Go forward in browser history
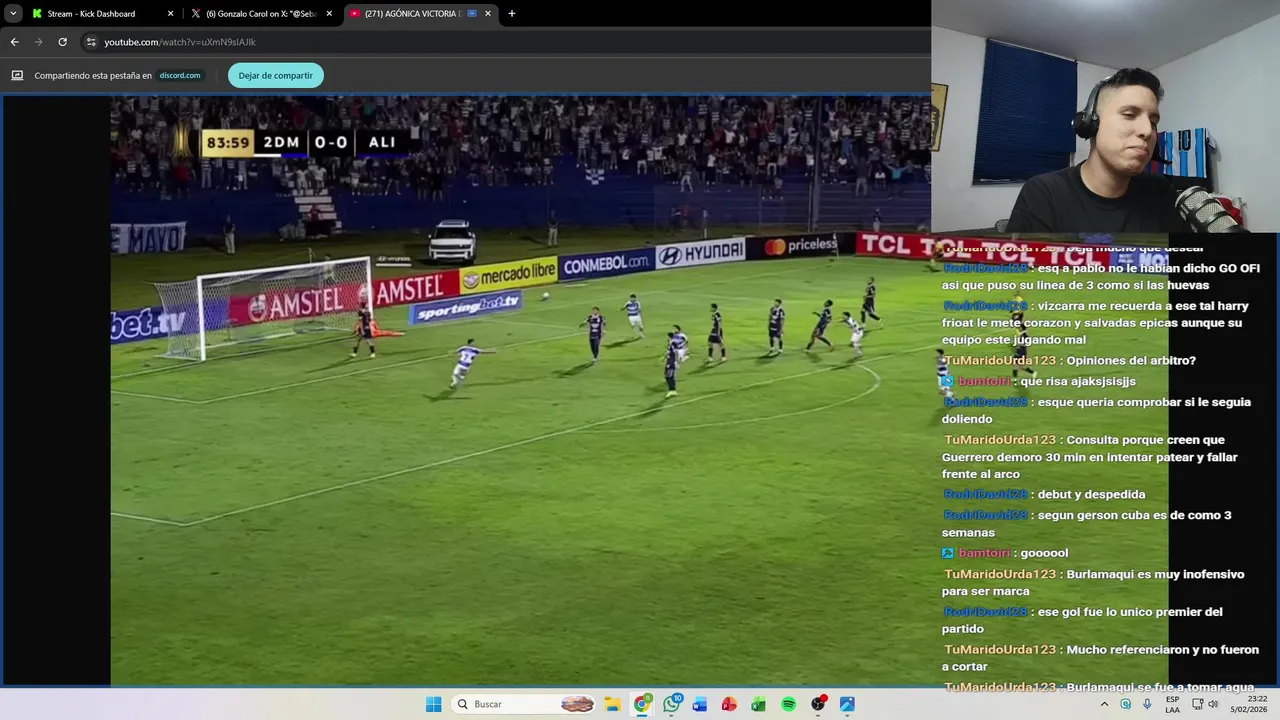Screen dimensions: 1280x720 point(38,42)
